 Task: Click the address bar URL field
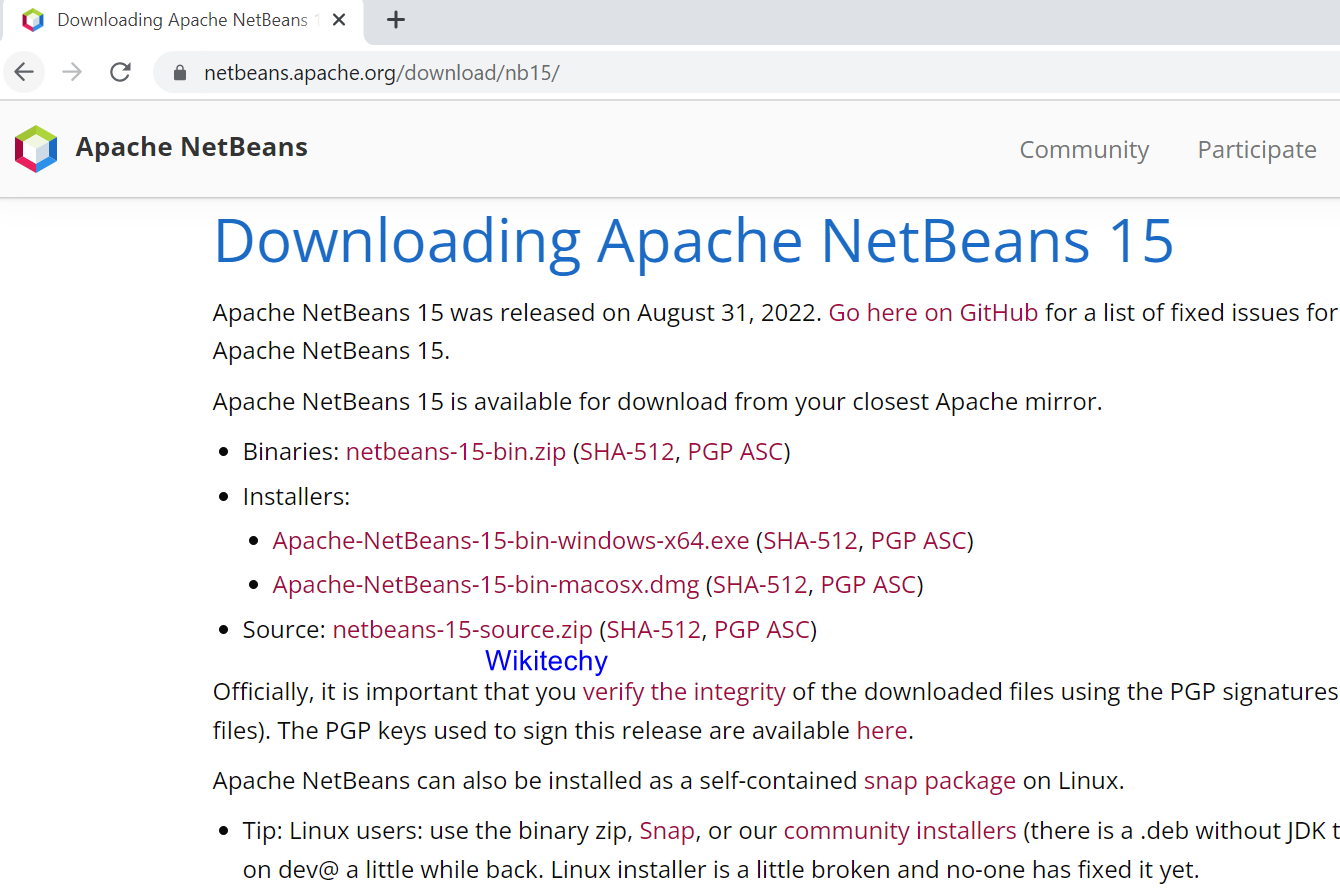(x=600, y=73)
